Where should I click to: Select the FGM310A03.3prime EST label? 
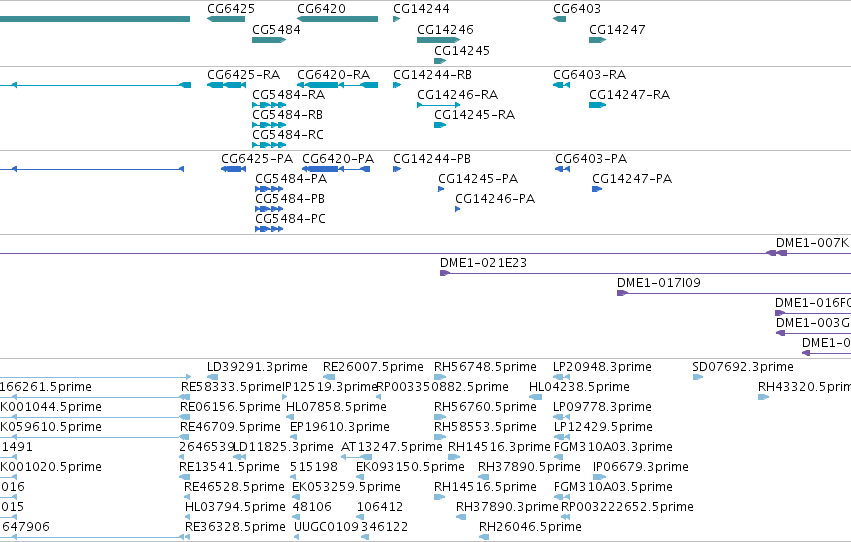point(613,448)
